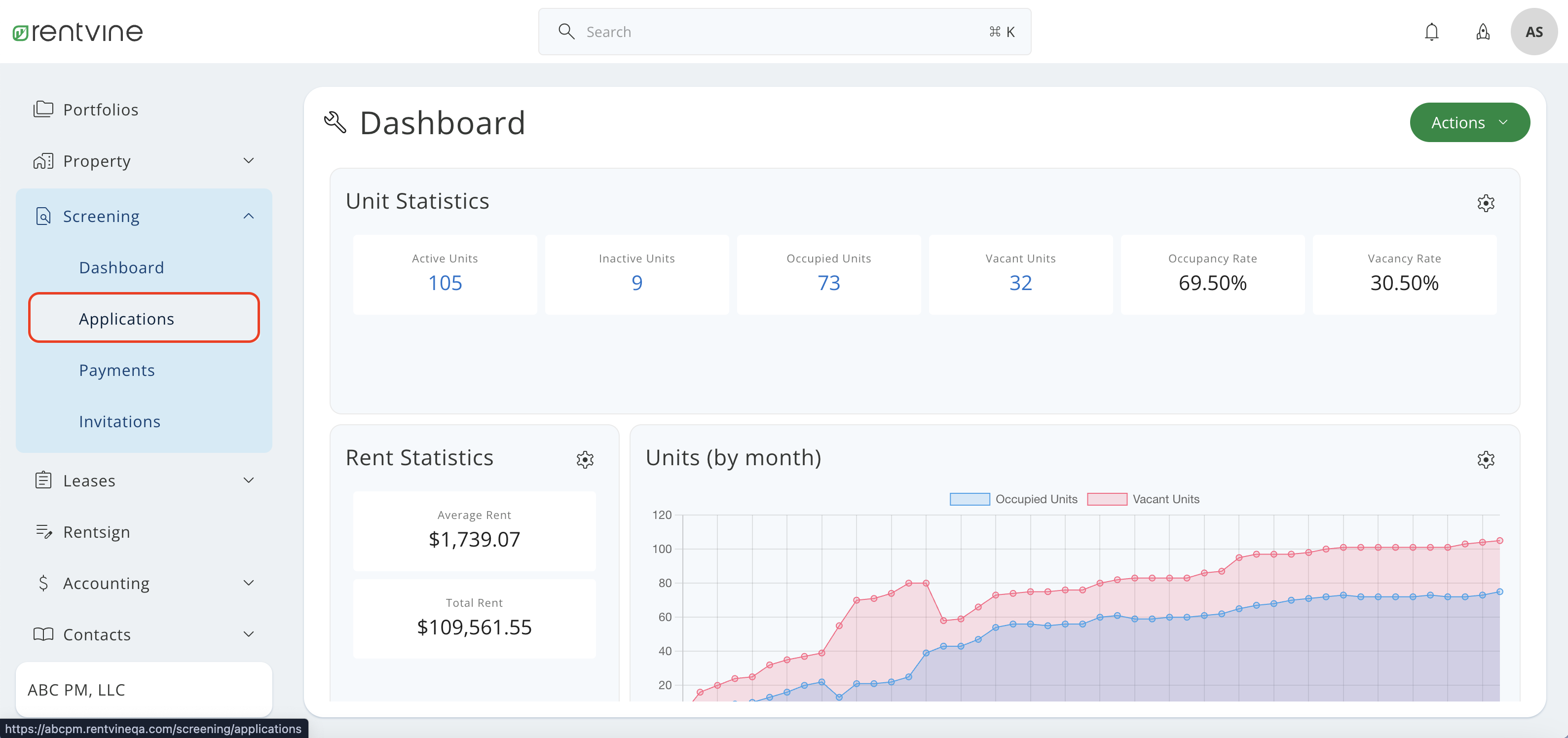Click the Portfolios folder icon
This screenshot has width=1568, height=738.
pyautogui.click(x=43, y=110)
